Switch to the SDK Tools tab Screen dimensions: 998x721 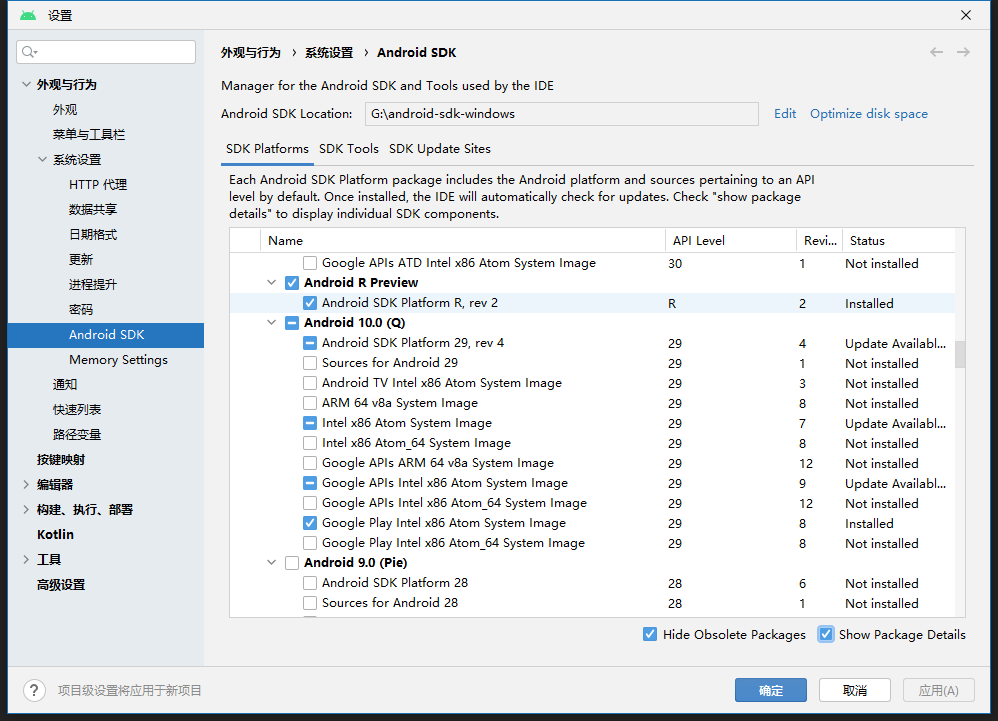click(x=347, y=148)
